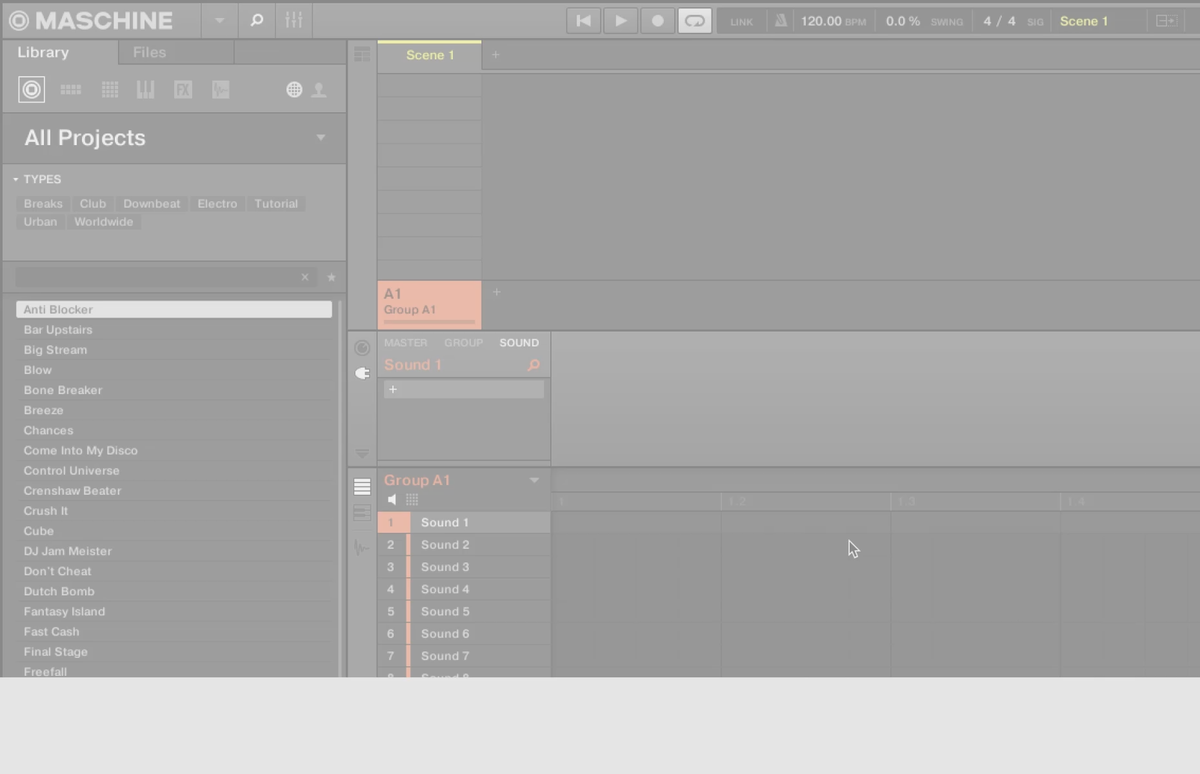Filter by the Club tag

[93, 204]
